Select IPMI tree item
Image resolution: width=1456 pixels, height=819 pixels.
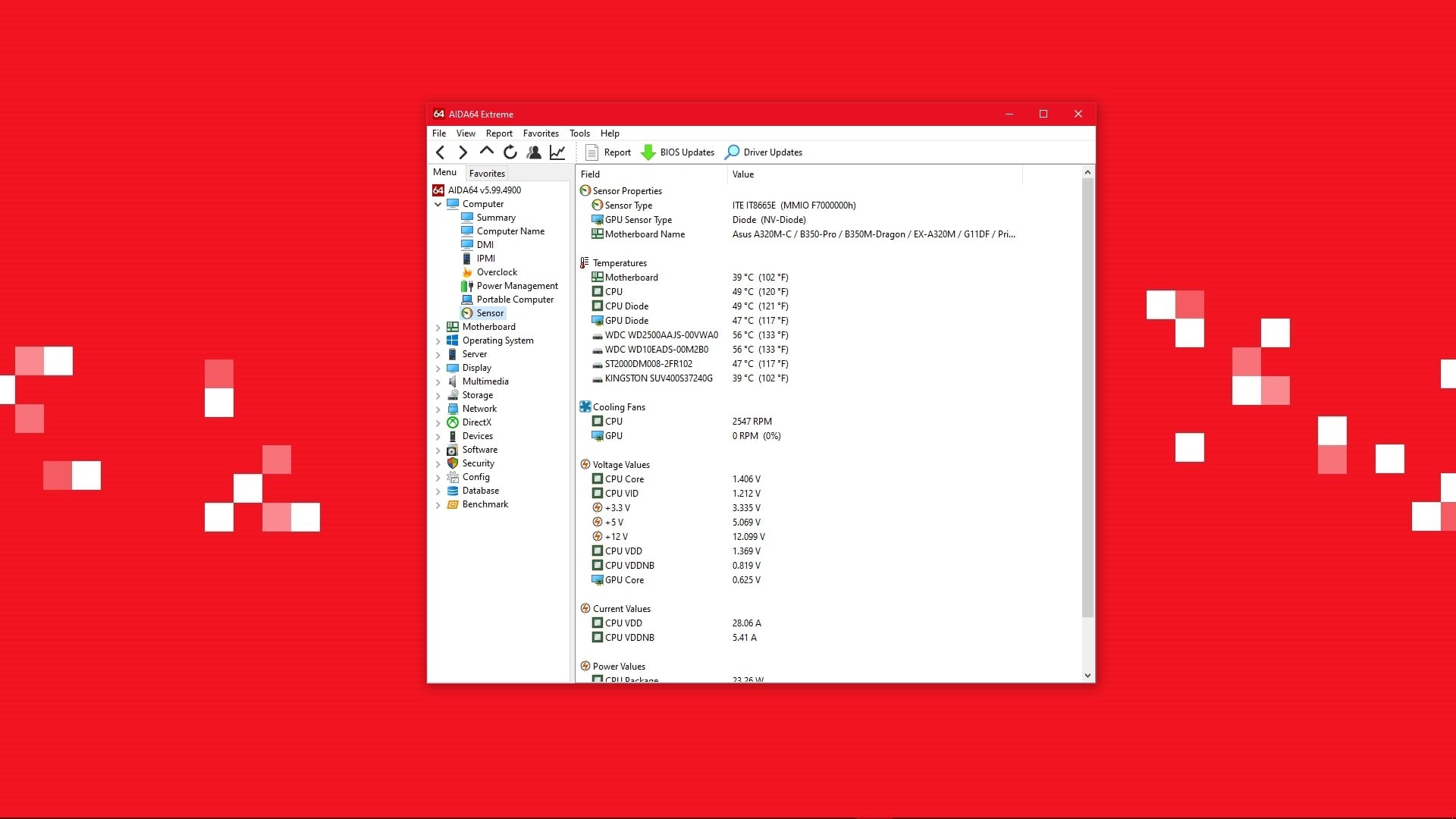486,259
